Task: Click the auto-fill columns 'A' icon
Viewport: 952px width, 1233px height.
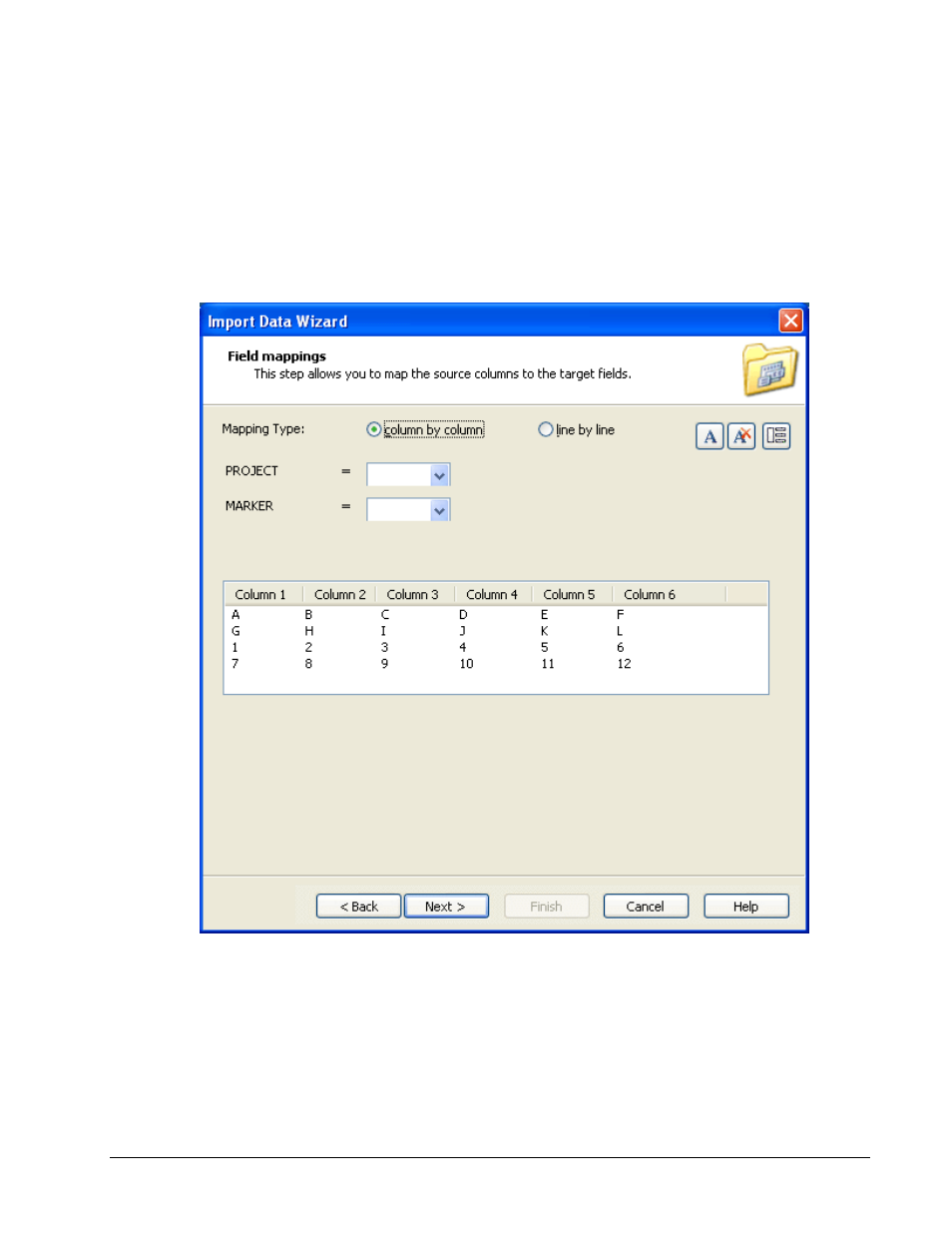Action: [x=710, y=436]
